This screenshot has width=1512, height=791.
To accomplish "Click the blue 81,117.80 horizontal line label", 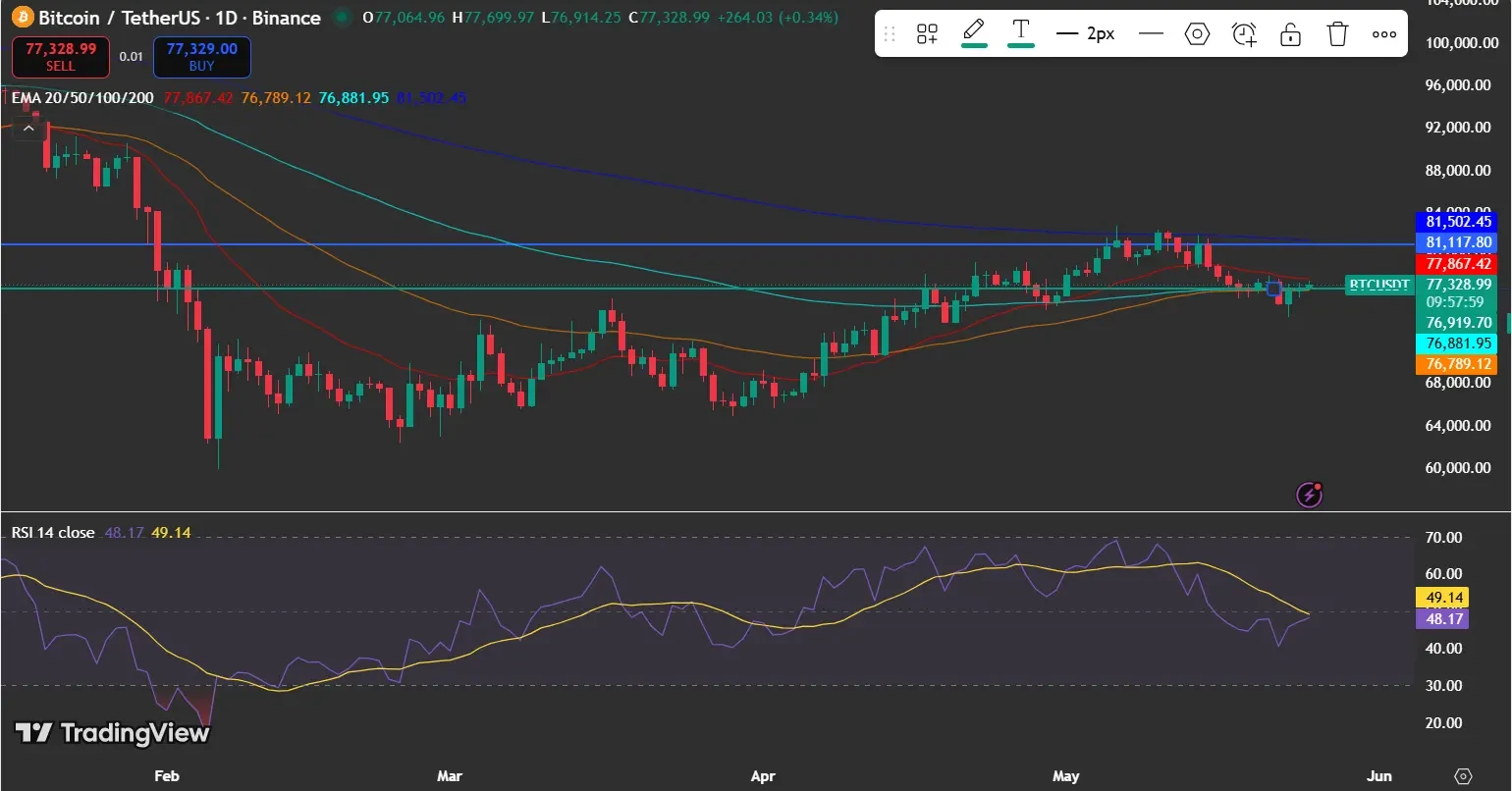I will tap(1456, 242).
